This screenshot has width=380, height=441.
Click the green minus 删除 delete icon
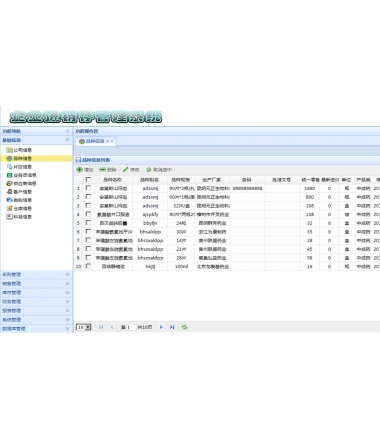(x=102, y=170)
